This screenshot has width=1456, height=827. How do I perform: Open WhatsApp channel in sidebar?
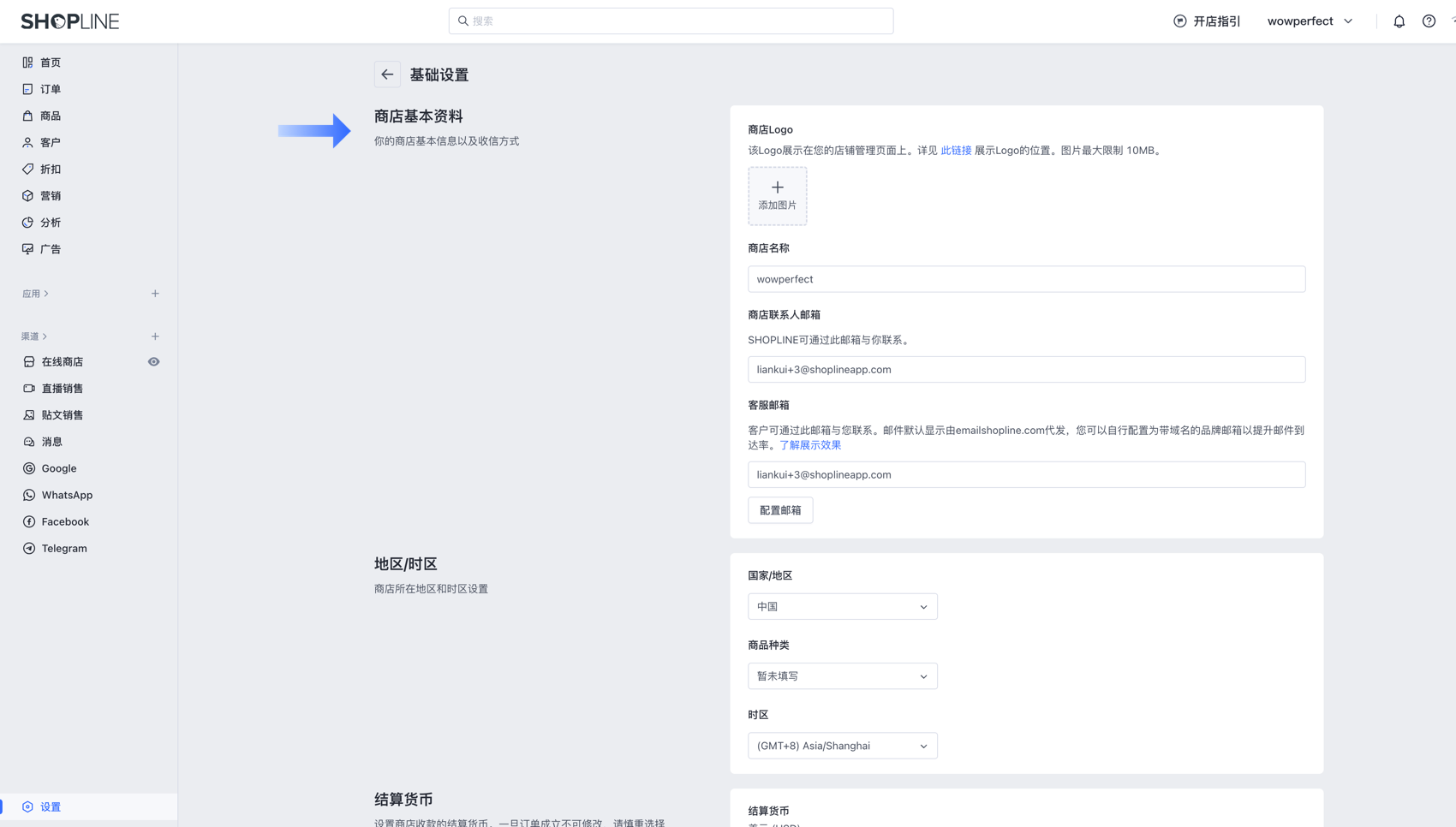click(x=67, y=495)
